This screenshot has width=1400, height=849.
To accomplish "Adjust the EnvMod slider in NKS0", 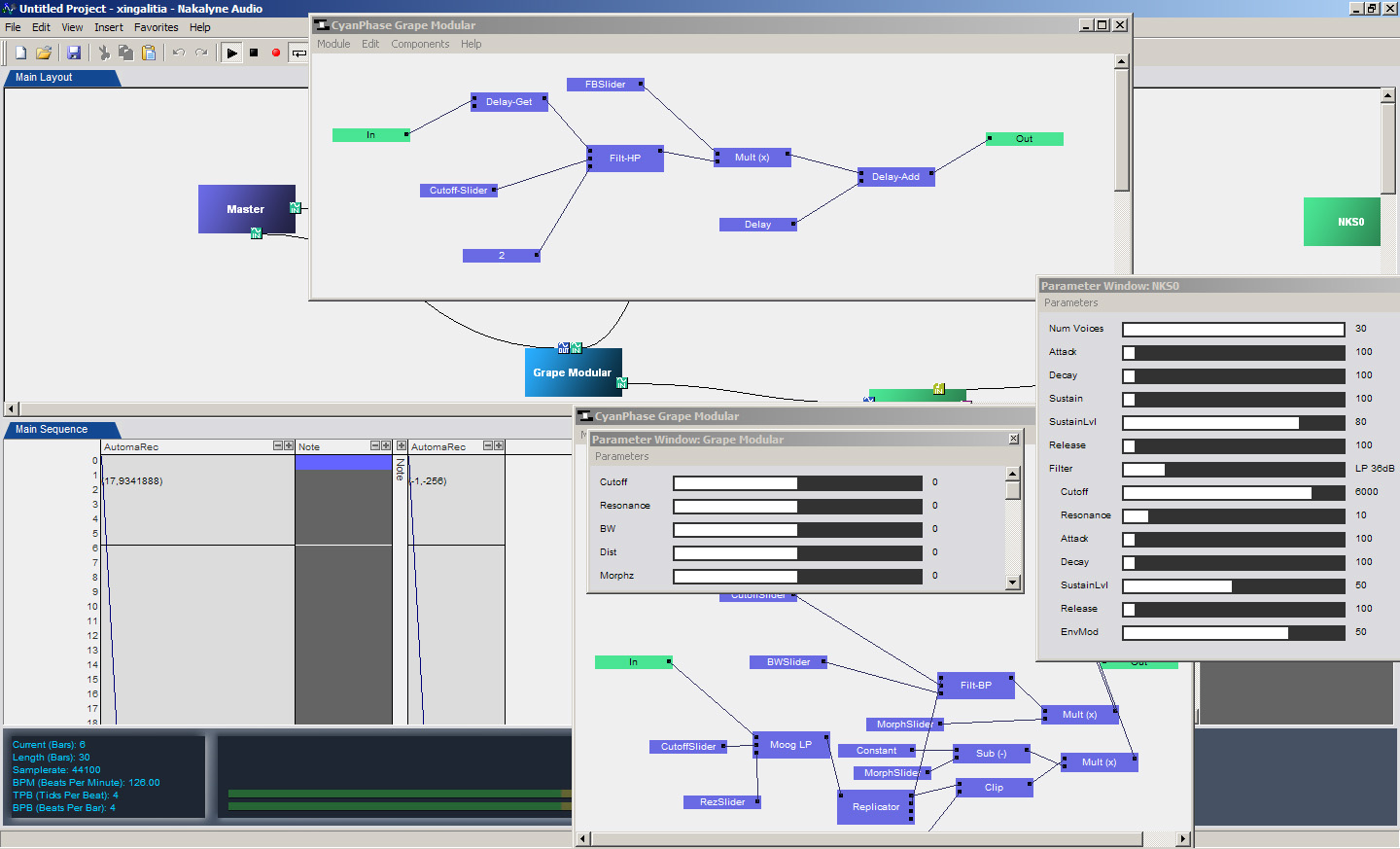I will pos(1234,633).
